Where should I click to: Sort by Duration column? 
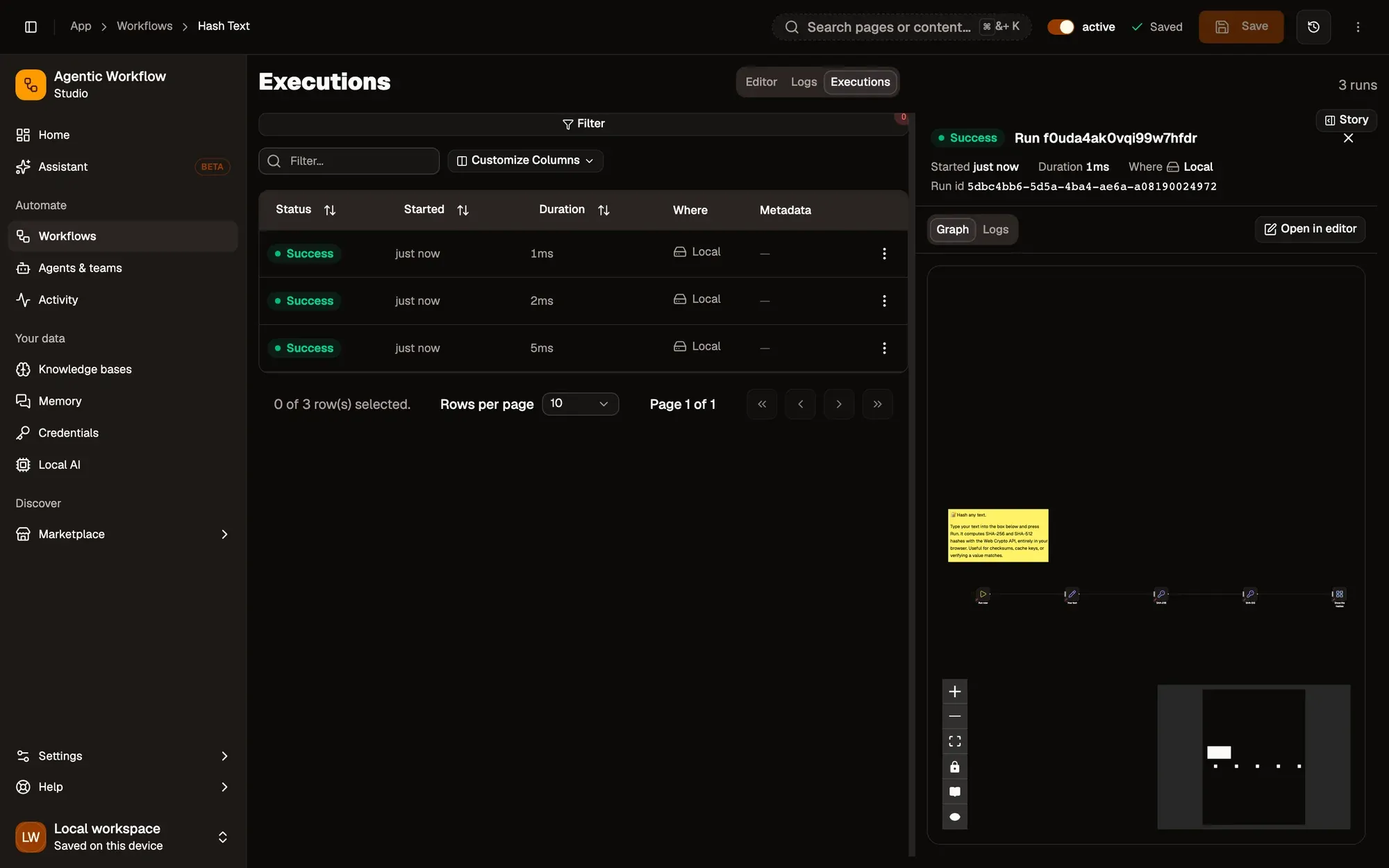[x=574, y=210]
